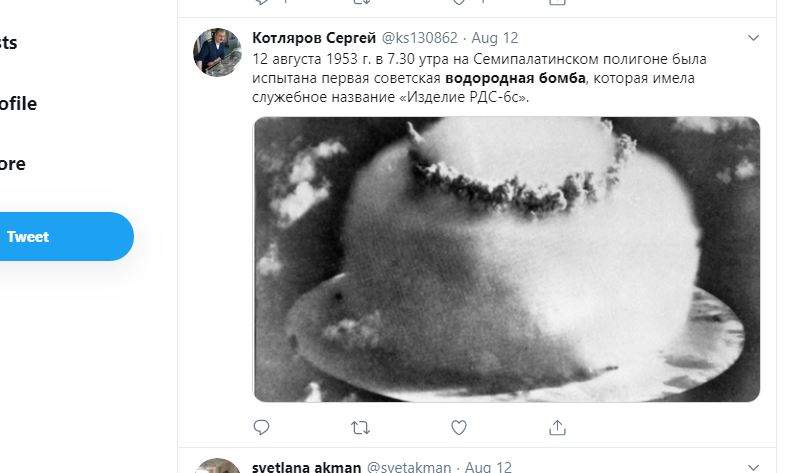Retweet the hydrogen bomb tweet

(360, 427)
